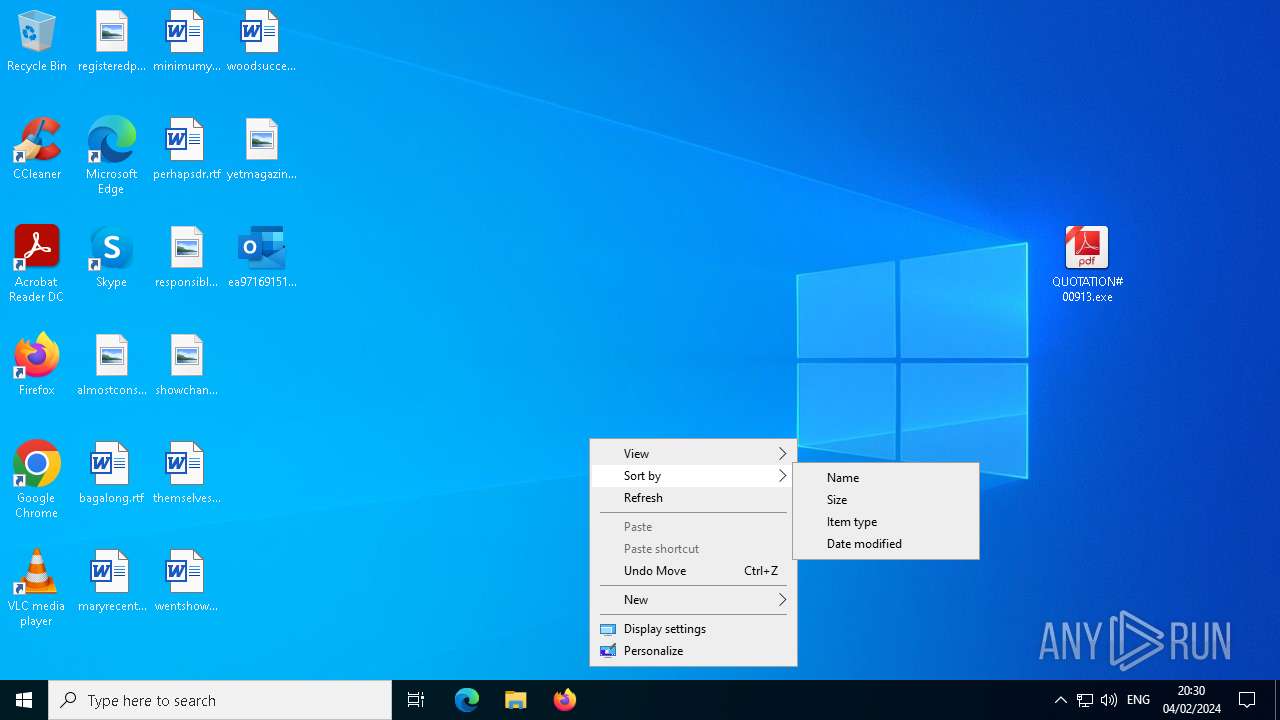Select the Acrobat Reader DC shortcut

click(x=37, y=265)
